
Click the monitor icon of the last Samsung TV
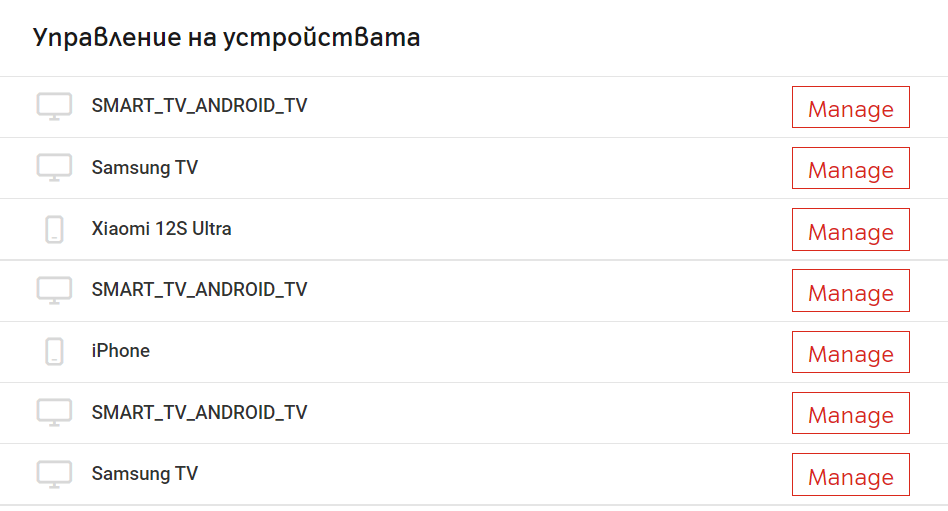point(54,475)
